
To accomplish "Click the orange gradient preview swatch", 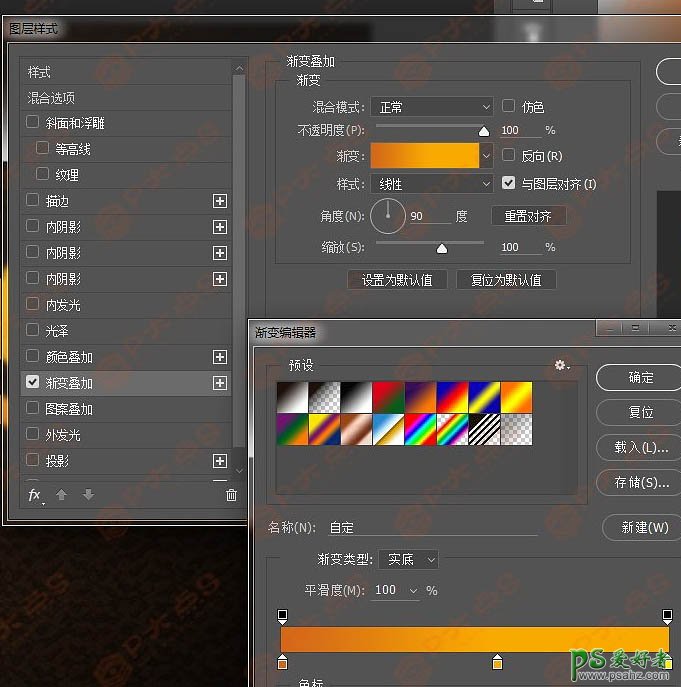I will coord(425,156).
